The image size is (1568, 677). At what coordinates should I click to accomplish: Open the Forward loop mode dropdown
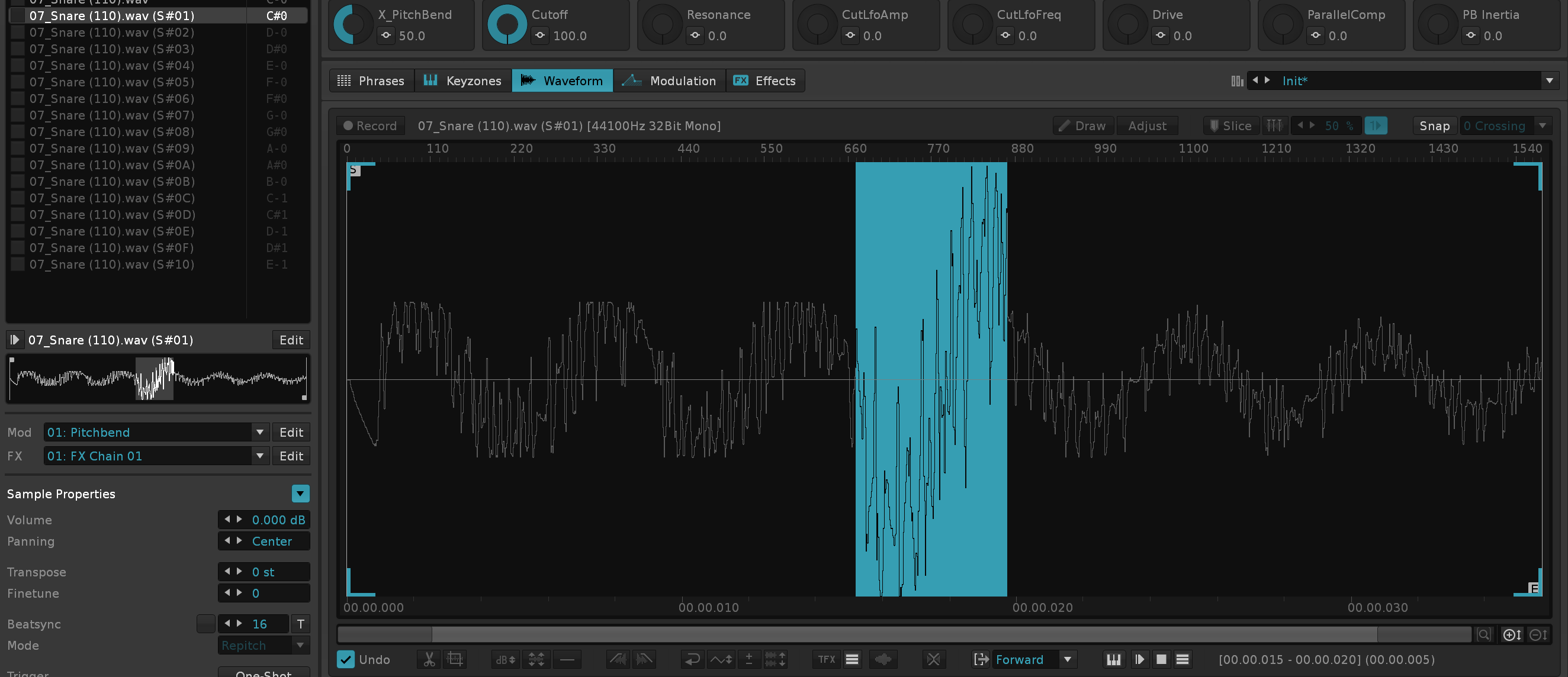pos(1067,659)
